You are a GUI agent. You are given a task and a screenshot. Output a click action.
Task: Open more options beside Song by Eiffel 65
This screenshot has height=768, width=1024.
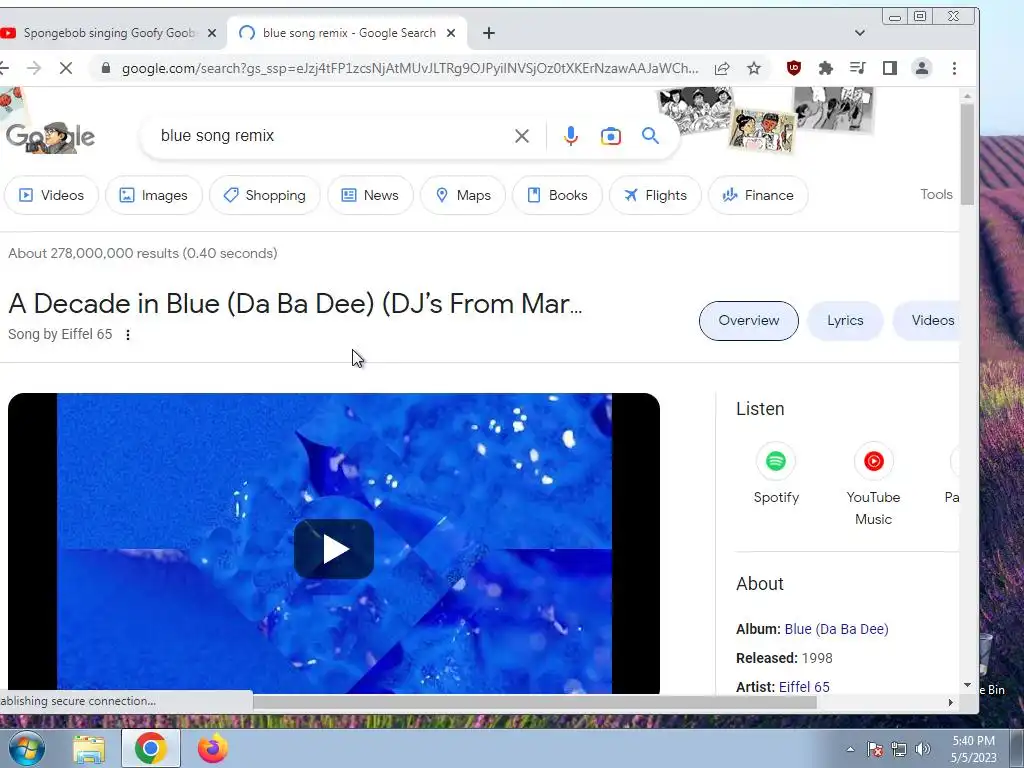128,334
